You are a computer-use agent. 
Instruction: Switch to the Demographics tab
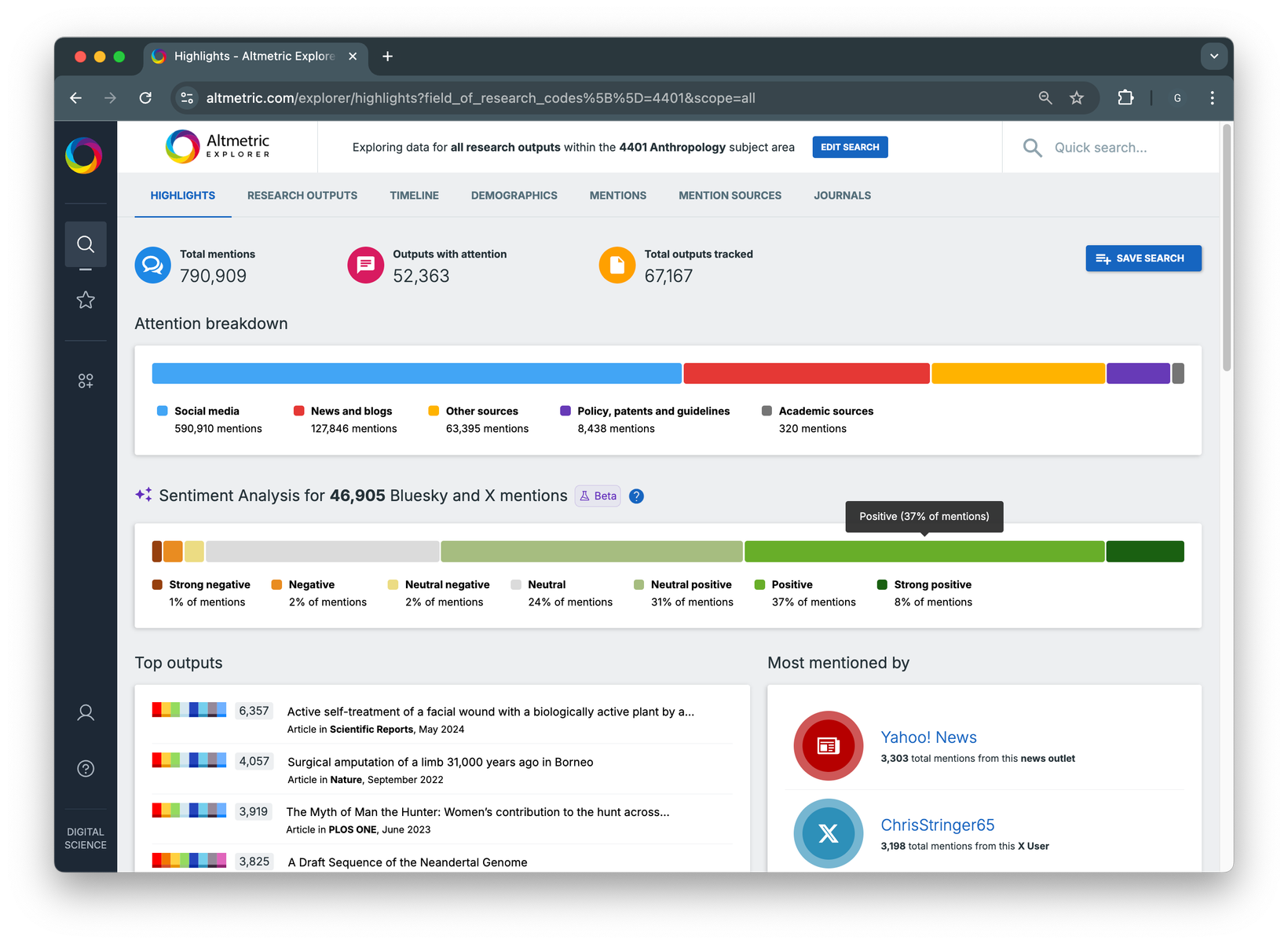(x=514, y=195)
